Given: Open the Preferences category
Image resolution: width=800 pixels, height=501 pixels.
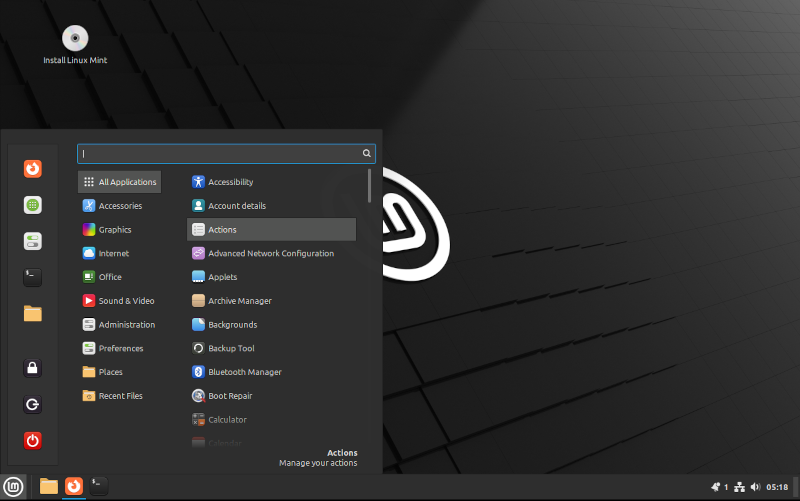Looking at the screenshot, I should (x=119, y=349).
